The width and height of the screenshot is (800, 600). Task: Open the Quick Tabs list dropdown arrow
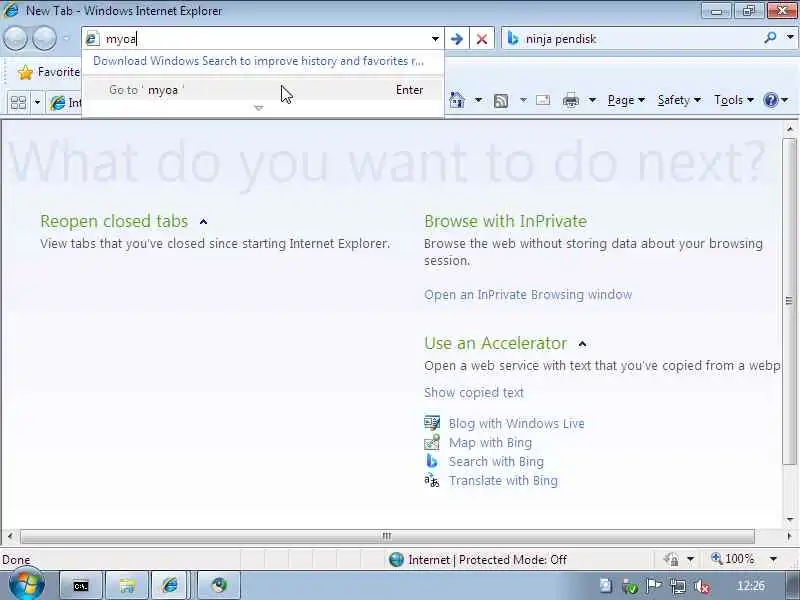tap(37, 103)
